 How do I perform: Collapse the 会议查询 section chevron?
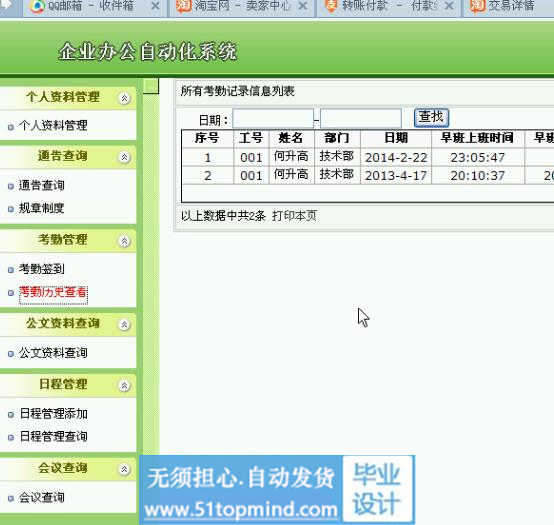point(124,469)
